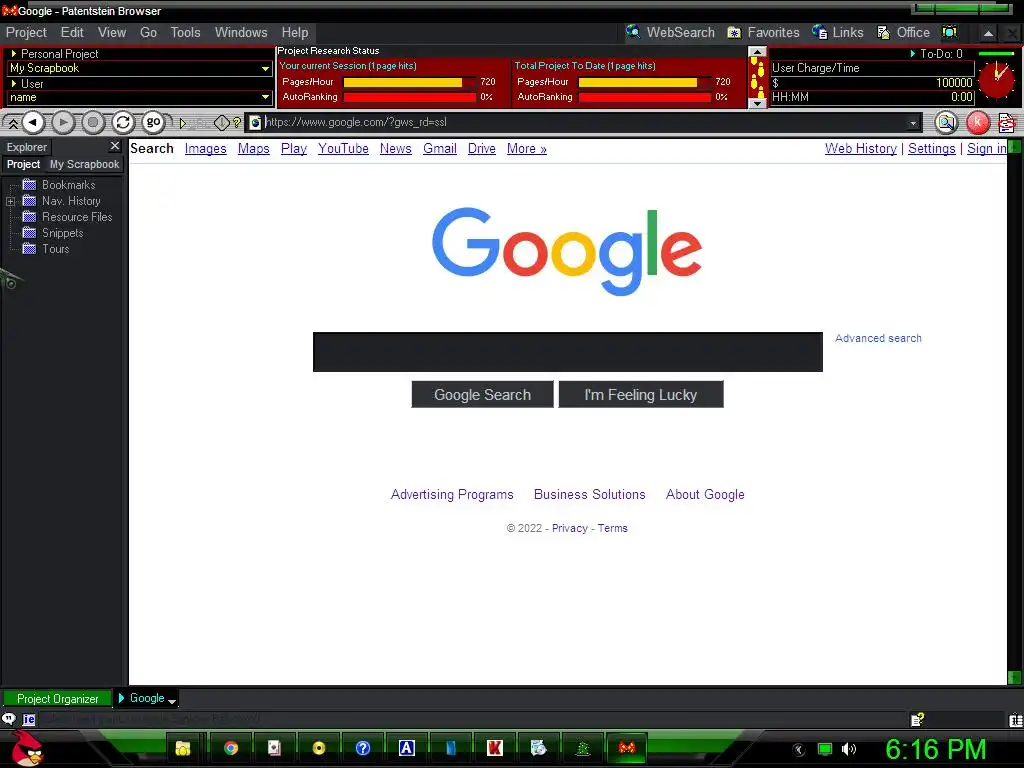The width and height of the screenshot is (1024, 768).
Task: Open the letter A taskbar icon
Action: (x=407, y=748)
